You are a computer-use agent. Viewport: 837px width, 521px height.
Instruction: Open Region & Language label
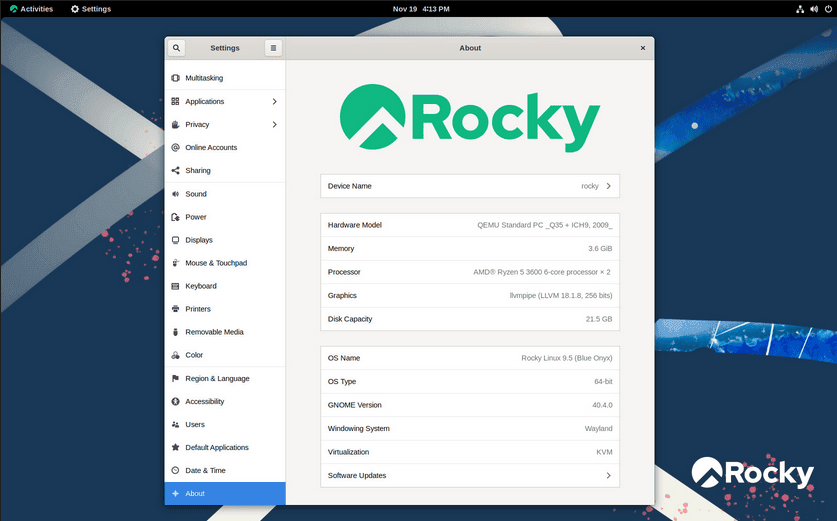(x=217, y=378)
